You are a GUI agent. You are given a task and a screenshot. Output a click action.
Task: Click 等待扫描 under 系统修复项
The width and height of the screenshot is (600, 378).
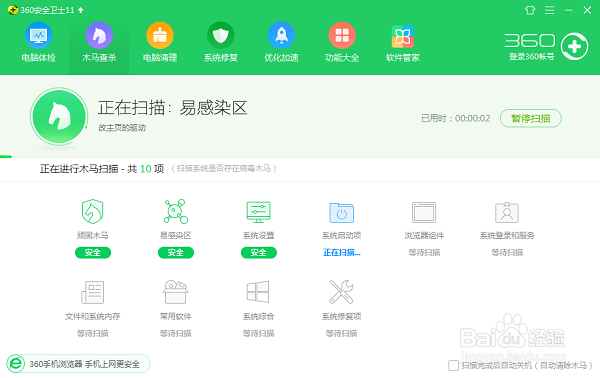pos(342,334)
